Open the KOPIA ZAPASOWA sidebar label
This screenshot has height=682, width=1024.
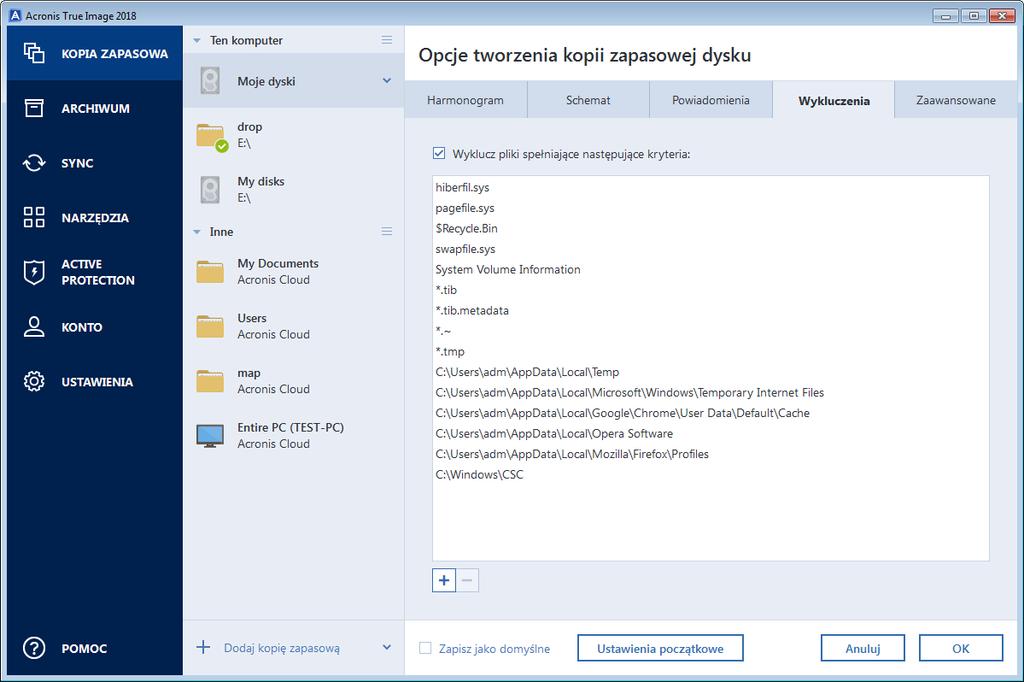114,54
